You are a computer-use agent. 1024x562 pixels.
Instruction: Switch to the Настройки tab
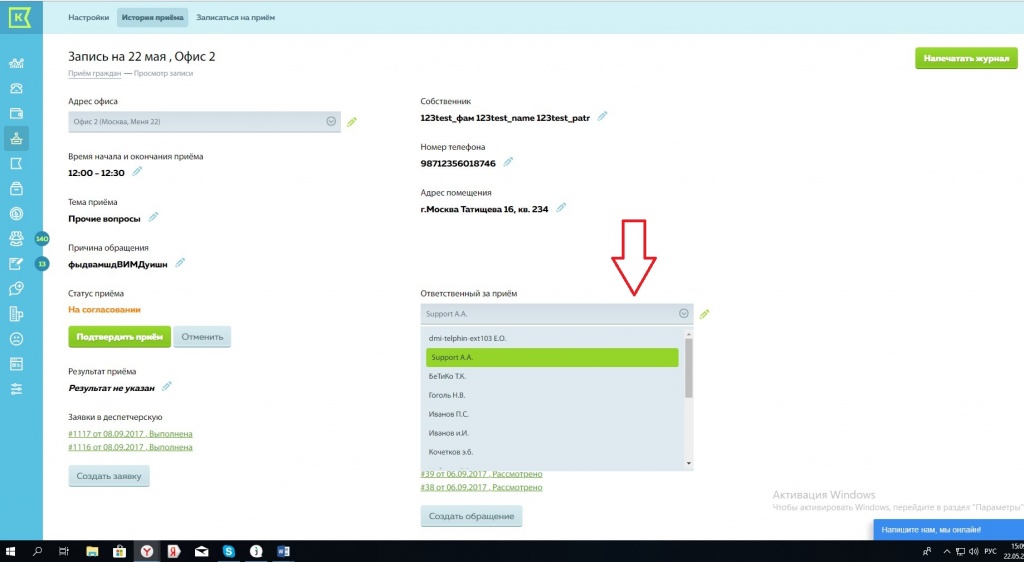pyautogui.click(x=88, y=18)
